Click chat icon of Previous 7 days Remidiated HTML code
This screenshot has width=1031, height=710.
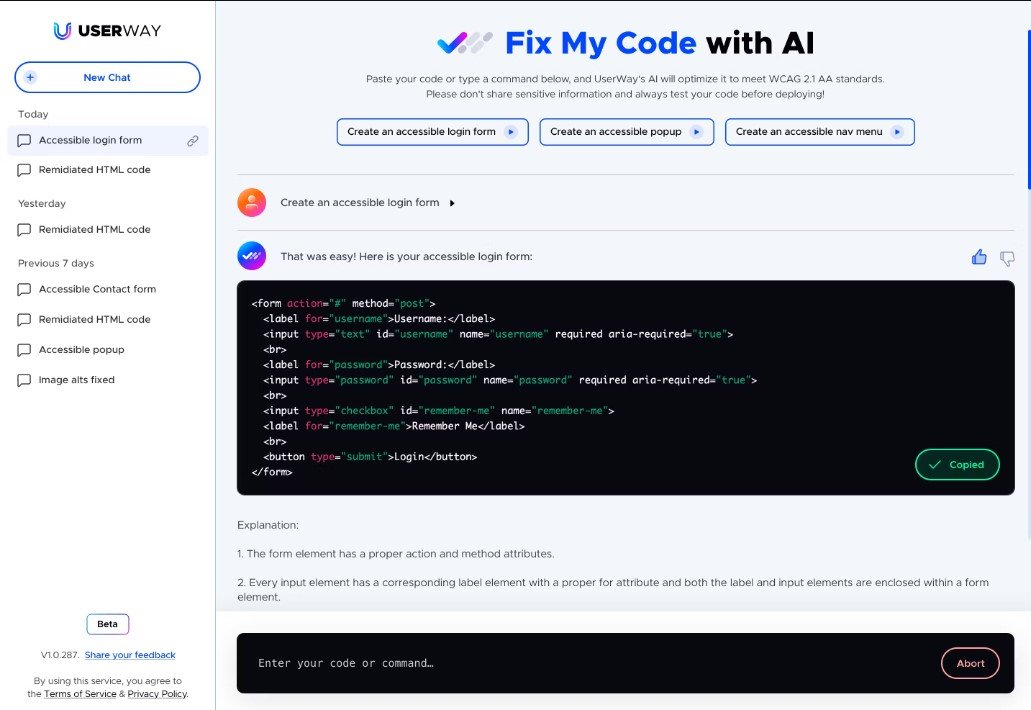[x=24, y=320]
